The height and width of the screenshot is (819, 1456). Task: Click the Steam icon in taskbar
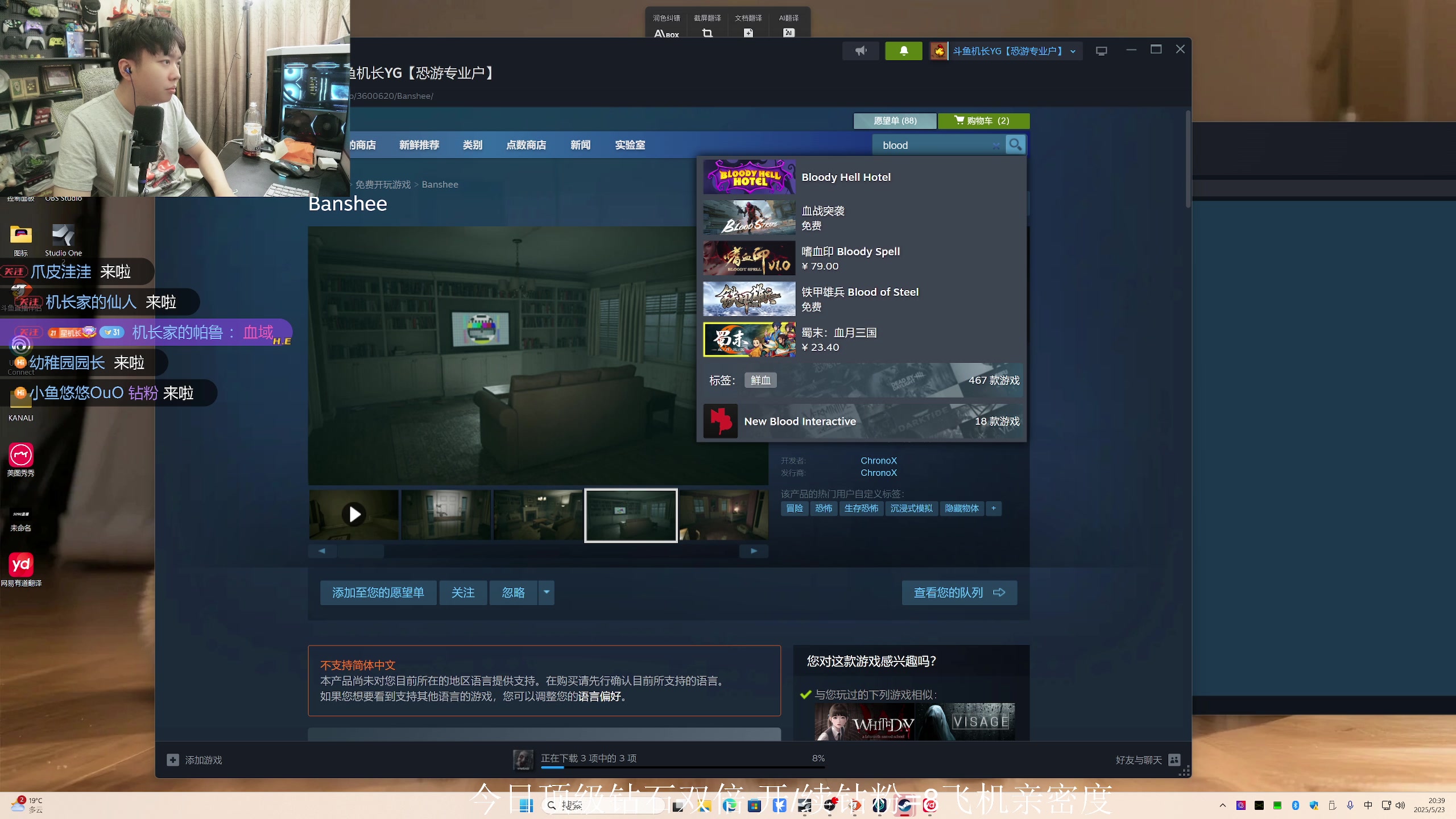click(x=904, y=805)
